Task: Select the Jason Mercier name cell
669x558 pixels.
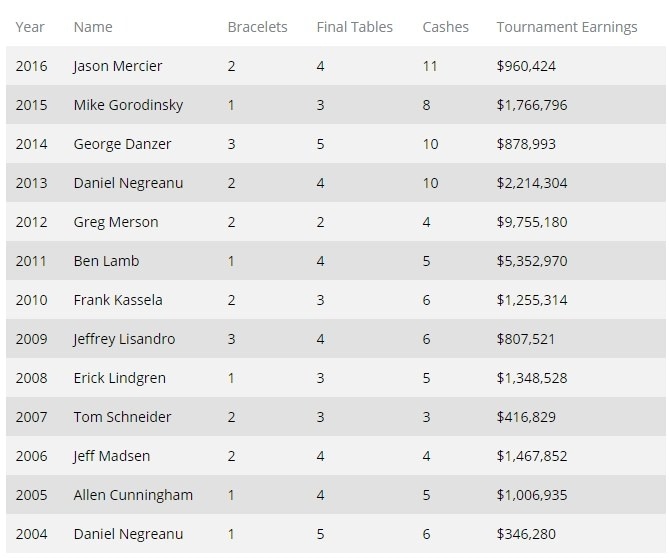Action: tap(118, 66)
